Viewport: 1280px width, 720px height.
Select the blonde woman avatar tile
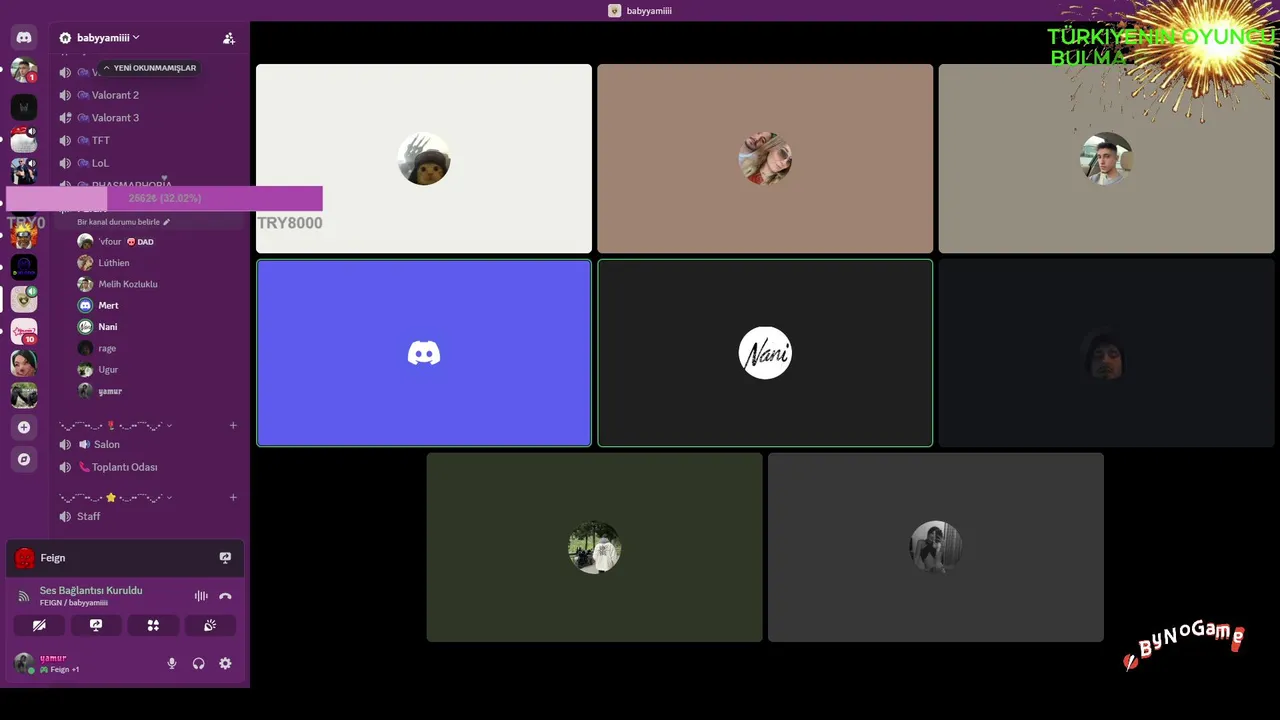[x=765, y=159]
